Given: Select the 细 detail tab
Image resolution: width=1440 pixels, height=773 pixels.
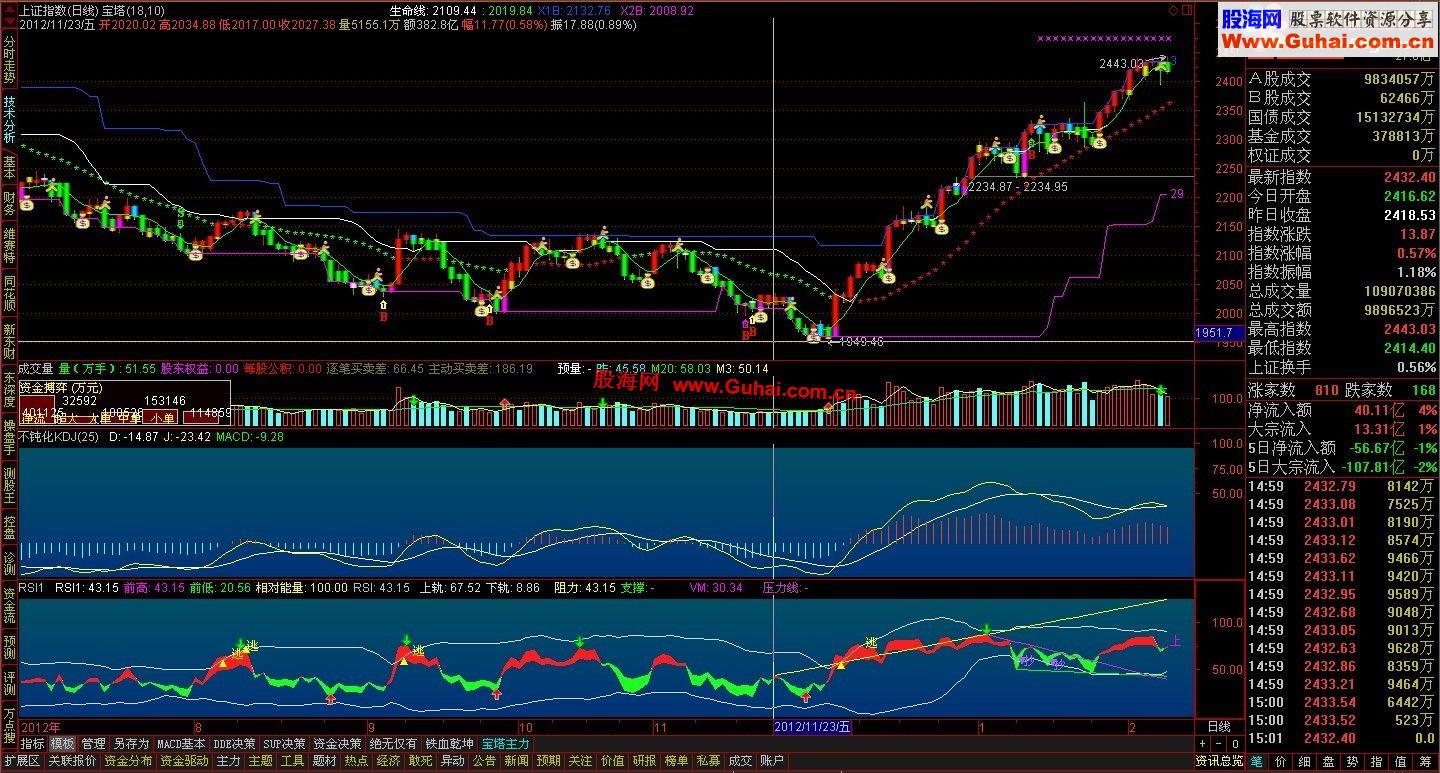Looking at the screenshot, I should click(x=1306, y=761).
